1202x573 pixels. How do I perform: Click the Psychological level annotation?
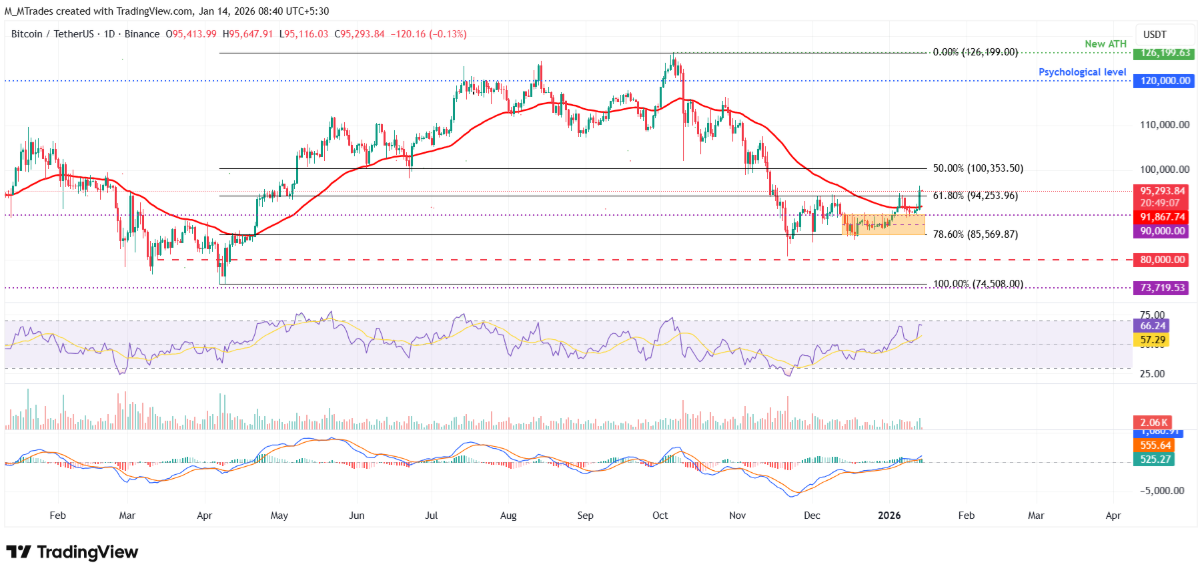point(1082,72)
